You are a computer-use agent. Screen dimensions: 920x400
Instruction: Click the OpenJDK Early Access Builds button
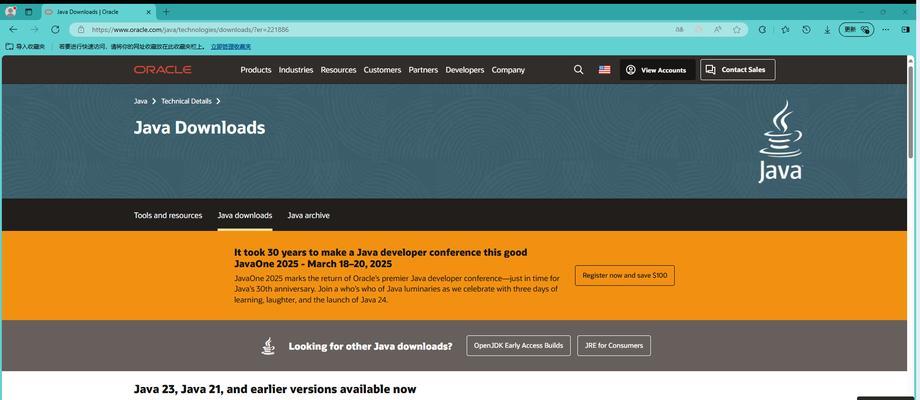tap(518, 345)
